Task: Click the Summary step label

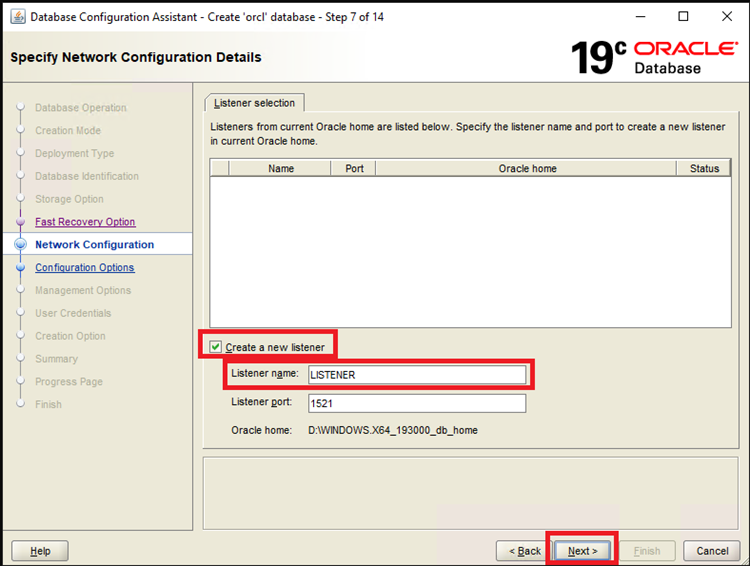Action: (56, 359)
